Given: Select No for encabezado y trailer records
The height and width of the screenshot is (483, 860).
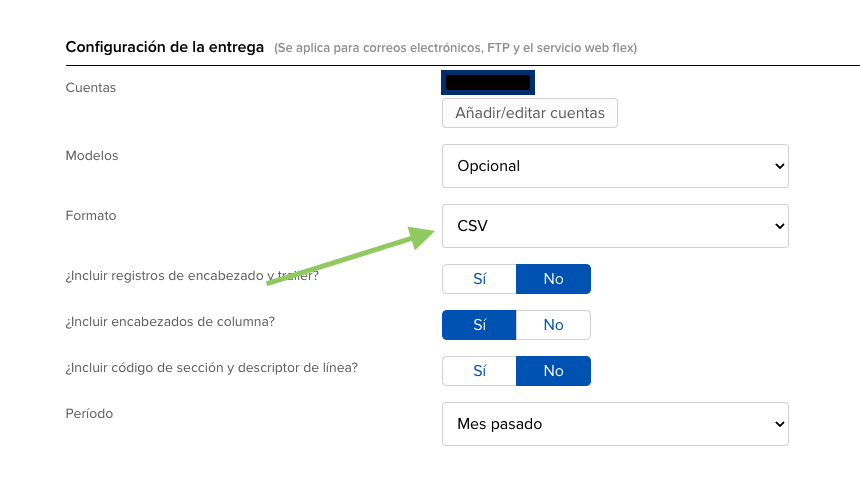Looking at the screenshot, I should coord(553,279).
